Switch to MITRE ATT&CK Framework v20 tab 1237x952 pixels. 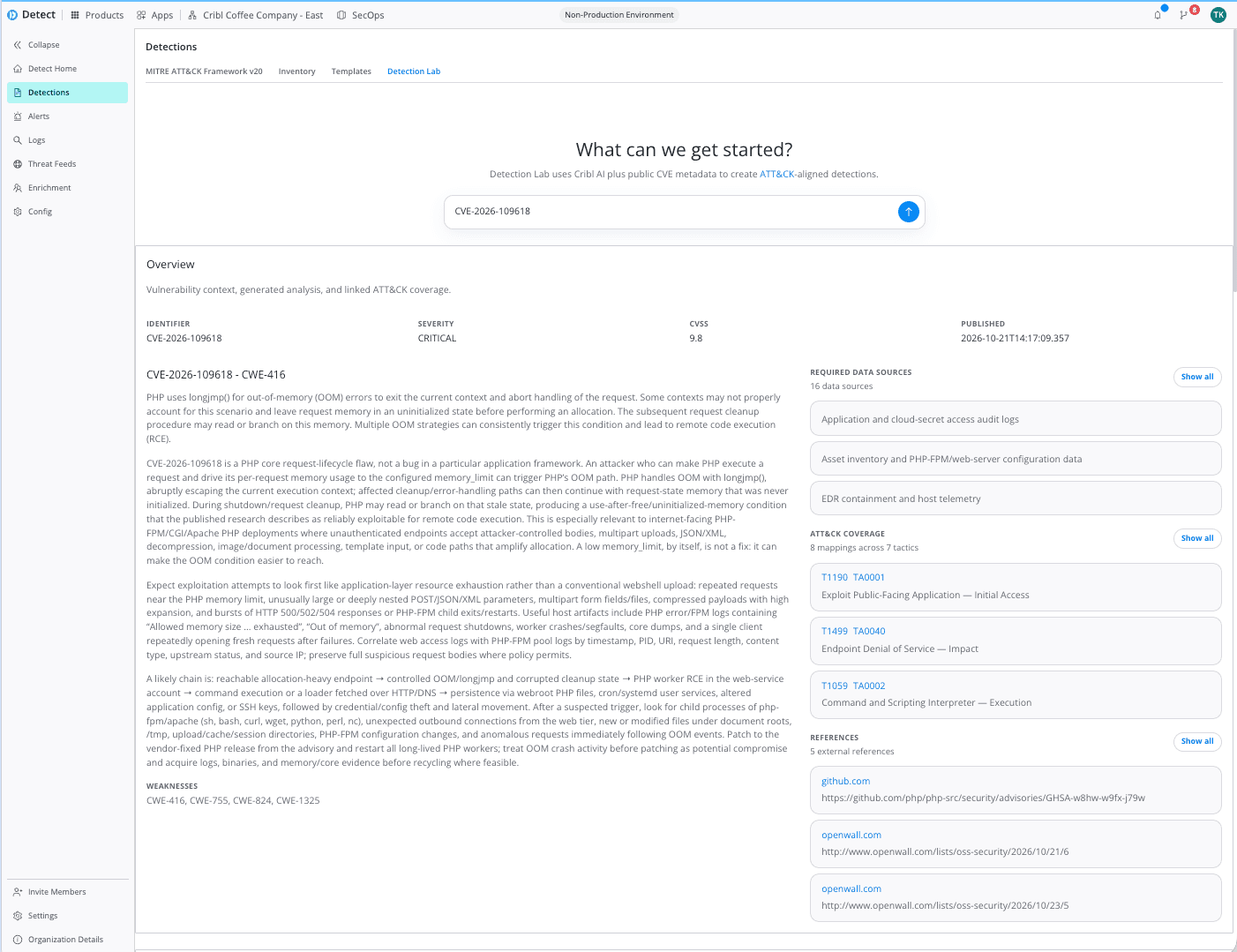pyautogui.click(x=204, y=71)
